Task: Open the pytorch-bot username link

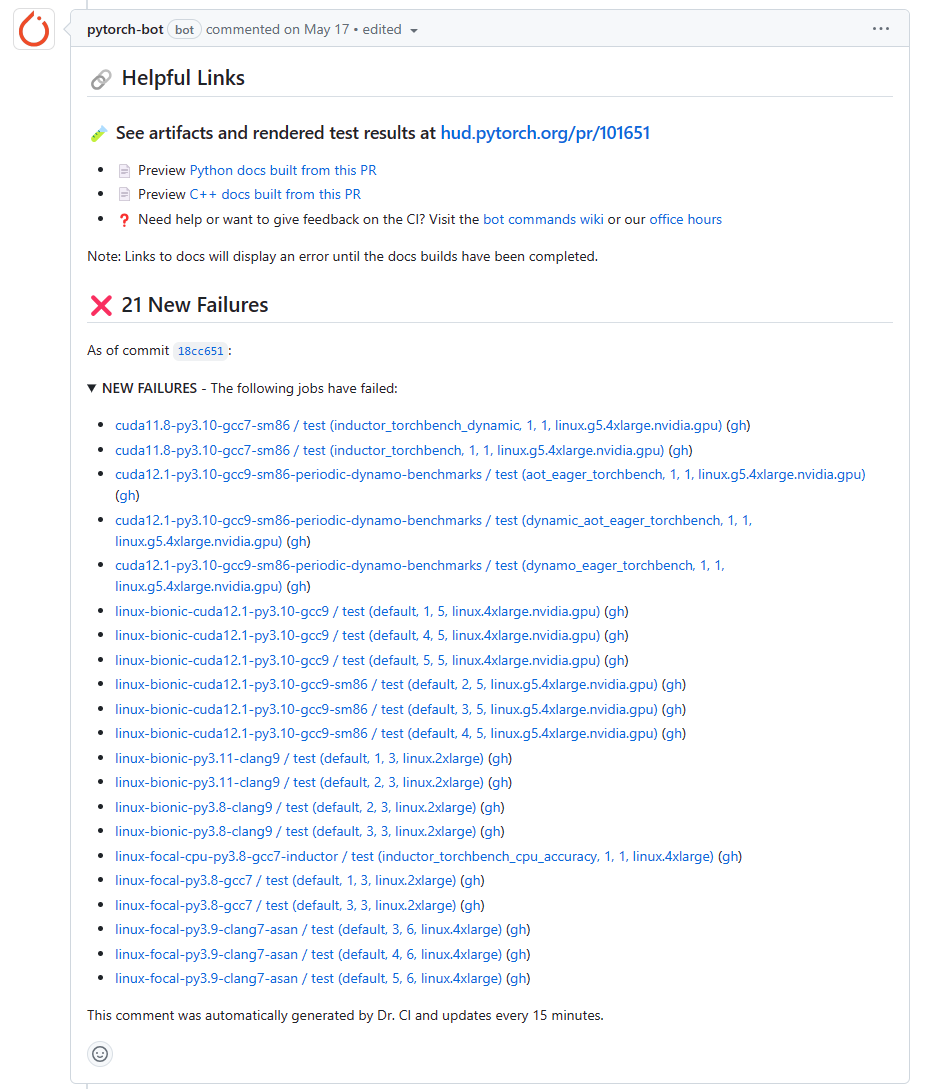Action: [x=125, y=29]
